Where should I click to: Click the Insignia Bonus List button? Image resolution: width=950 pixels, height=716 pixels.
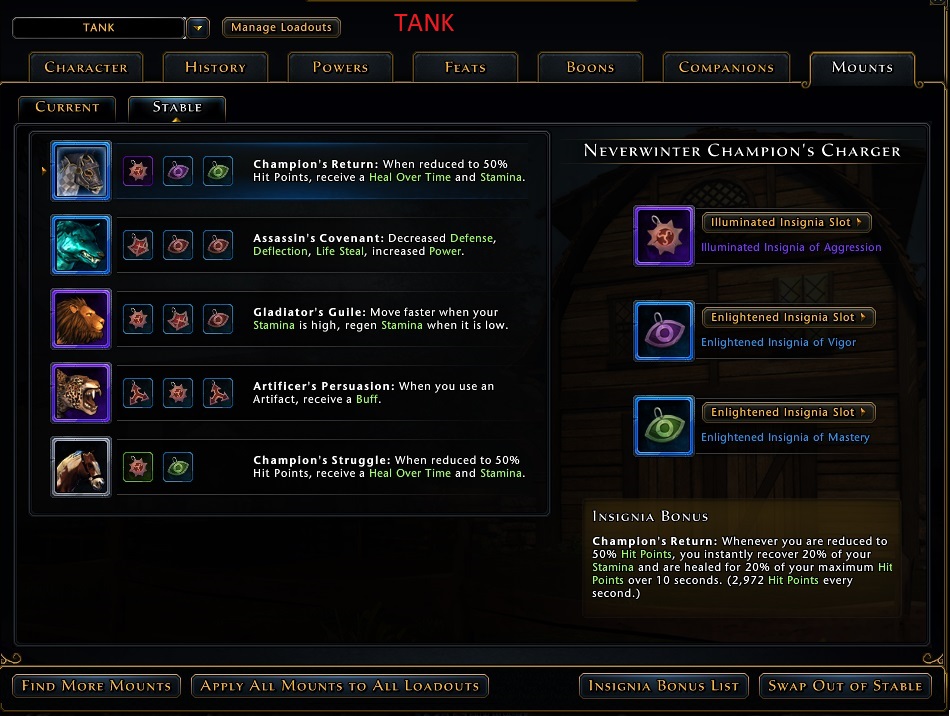click(x=664, y=686)
